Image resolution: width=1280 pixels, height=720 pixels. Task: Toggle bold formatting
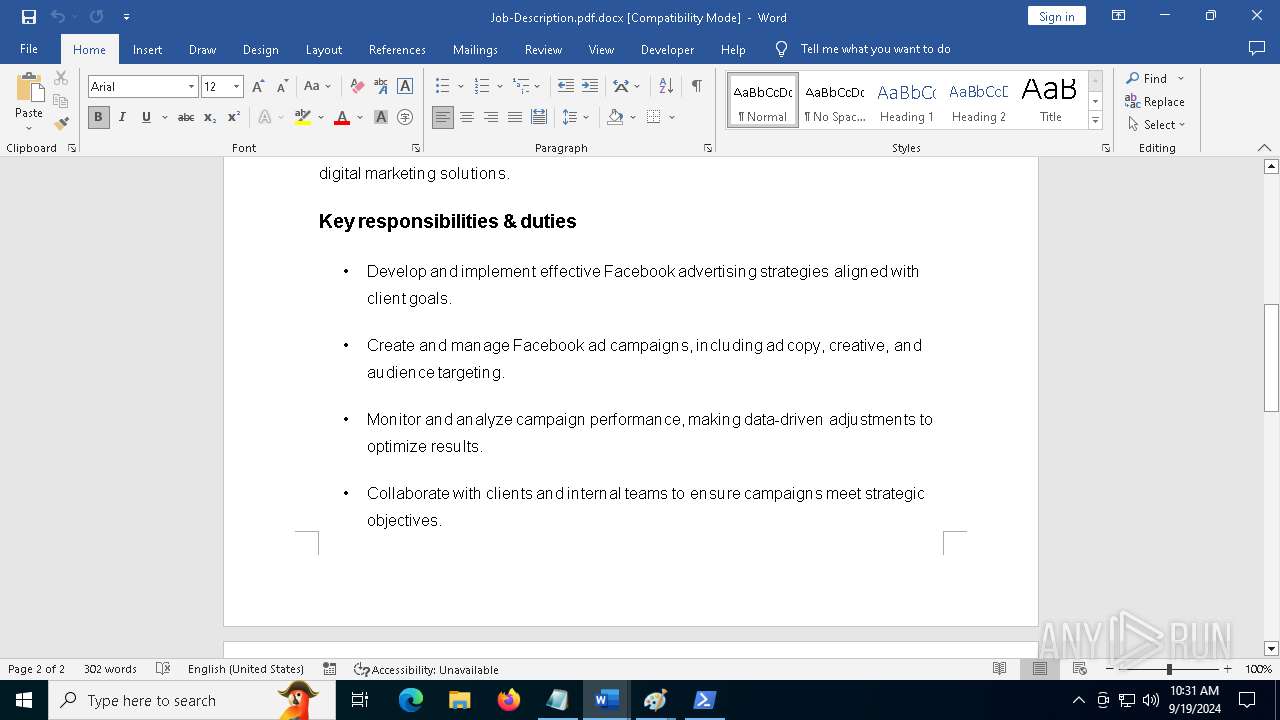tap(98, 117)
